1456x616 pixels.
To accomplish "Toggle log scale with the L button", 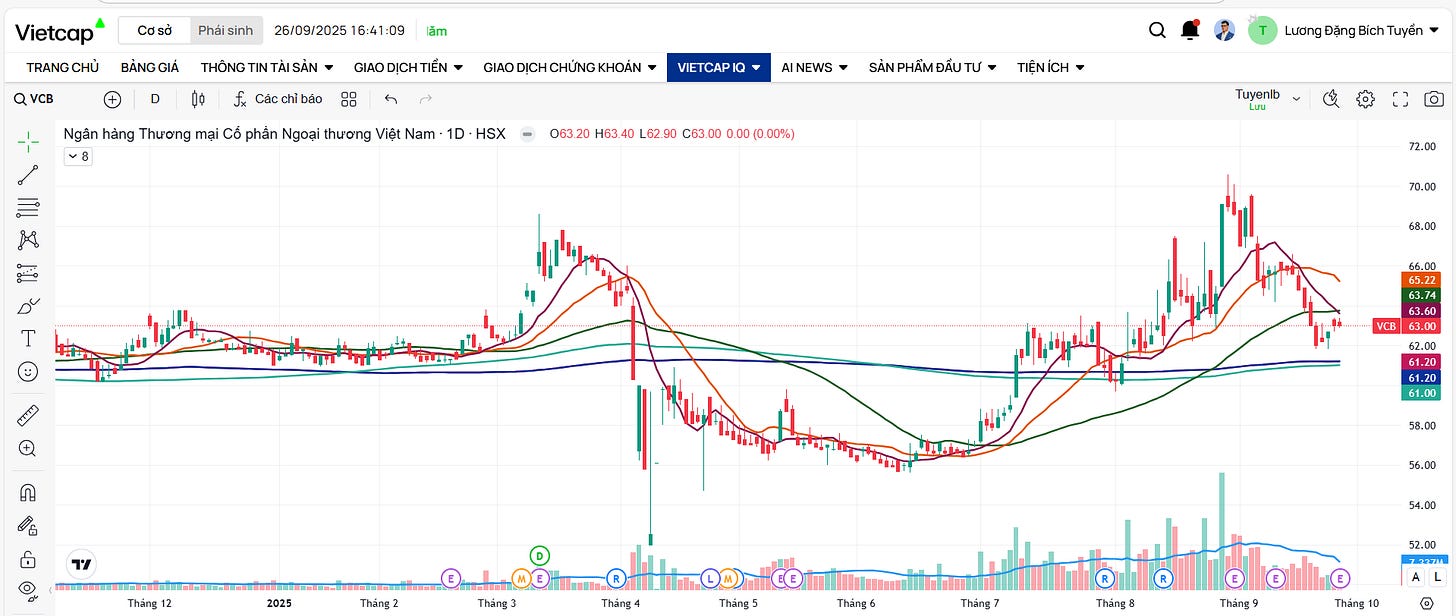I will click(1439, 577).
